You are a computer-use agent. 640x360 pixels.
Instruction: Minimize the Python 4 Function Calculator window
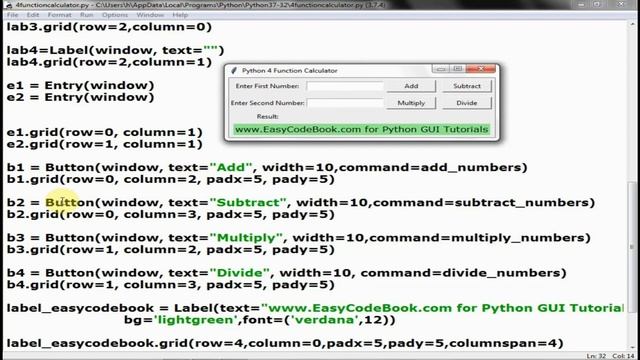[441, 69]
